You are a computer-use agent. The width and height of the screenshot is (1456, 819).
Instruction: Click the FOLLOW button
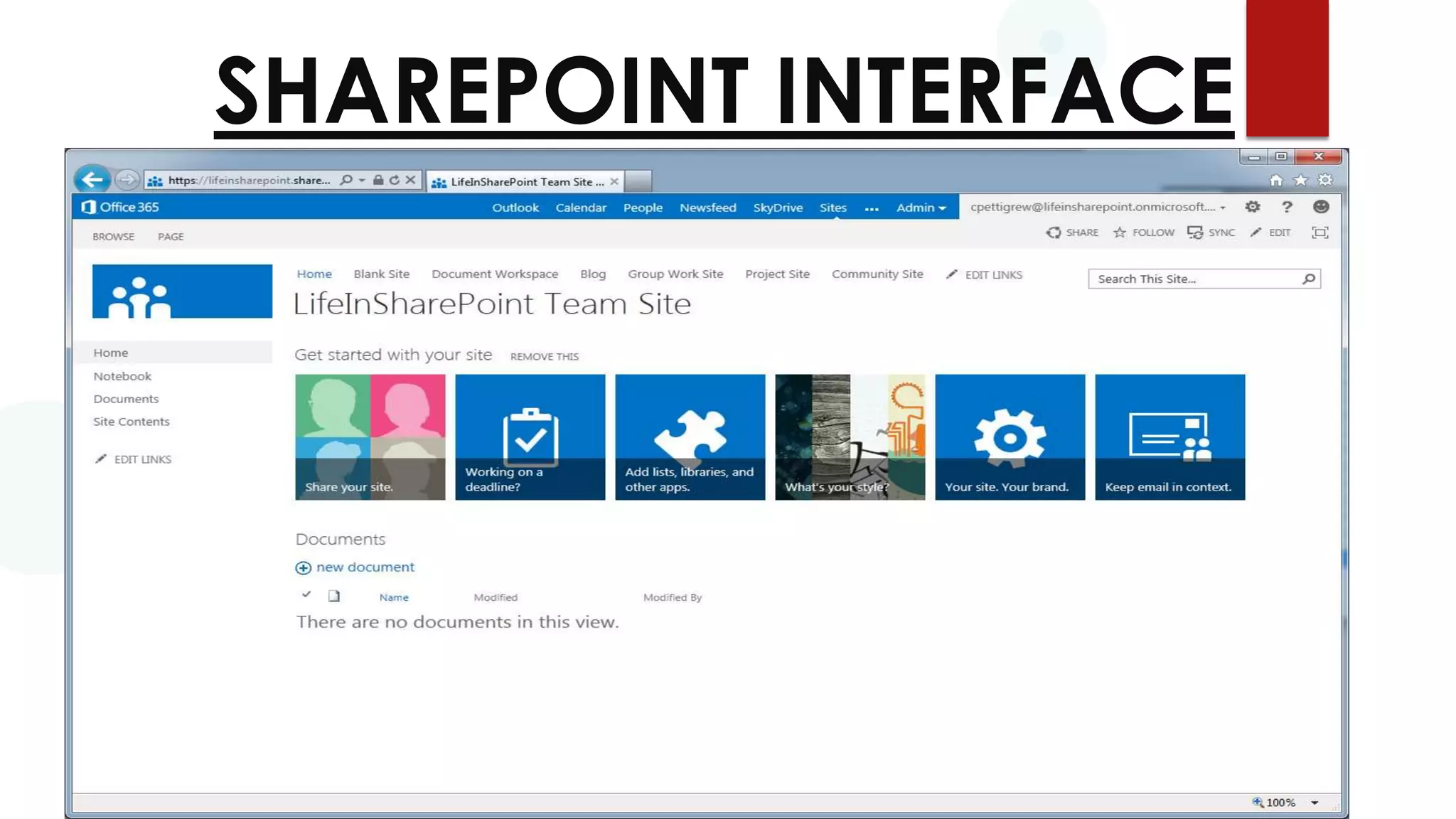pos(1144,232)
